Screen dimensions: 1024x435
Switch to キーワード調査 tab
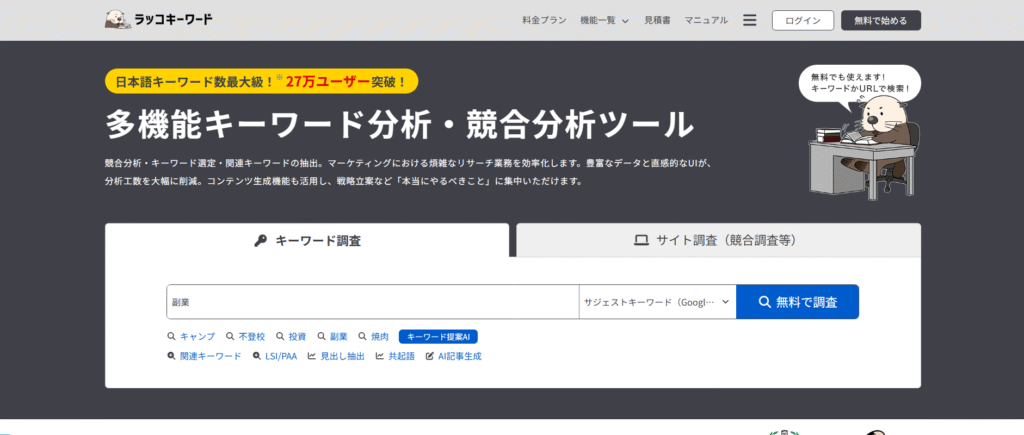pyautogui.click(x=307, y=240)
